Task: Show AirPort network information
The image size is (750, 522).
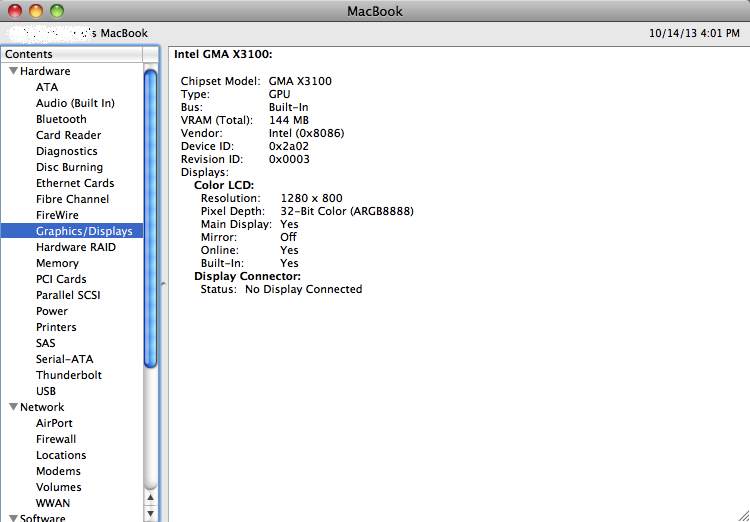Action: click(54, 423)
